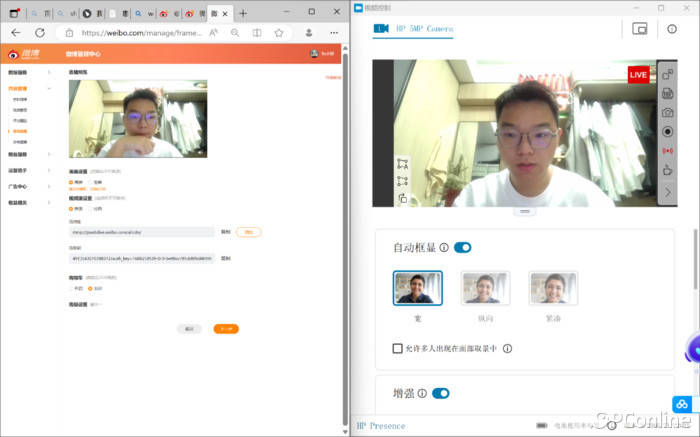
Task: View site information lock icon
Action: pyautogui.click(x=69, y=33)
